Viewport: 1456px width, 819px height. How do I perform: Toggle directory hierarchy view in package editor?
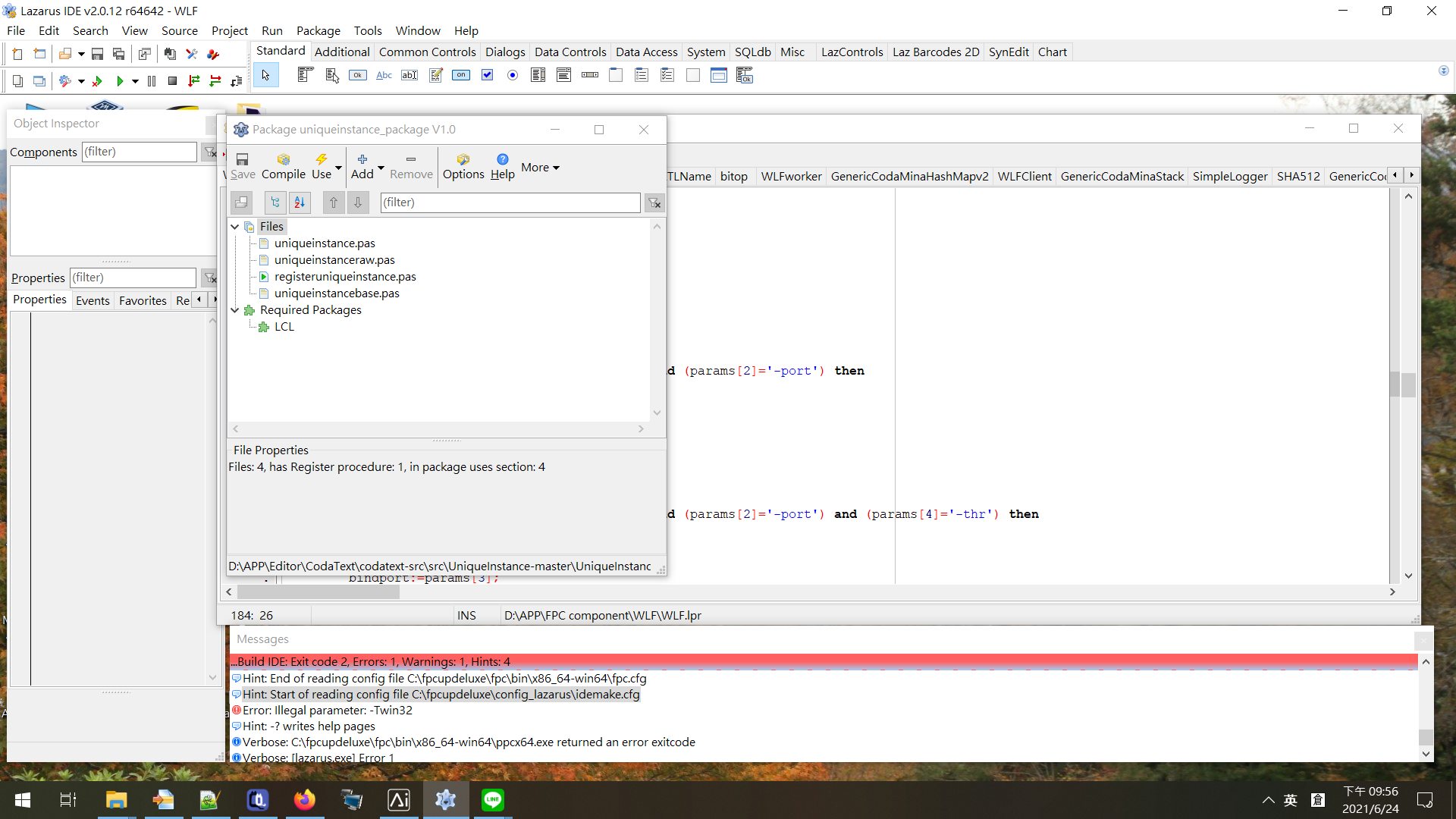point(275,202)
